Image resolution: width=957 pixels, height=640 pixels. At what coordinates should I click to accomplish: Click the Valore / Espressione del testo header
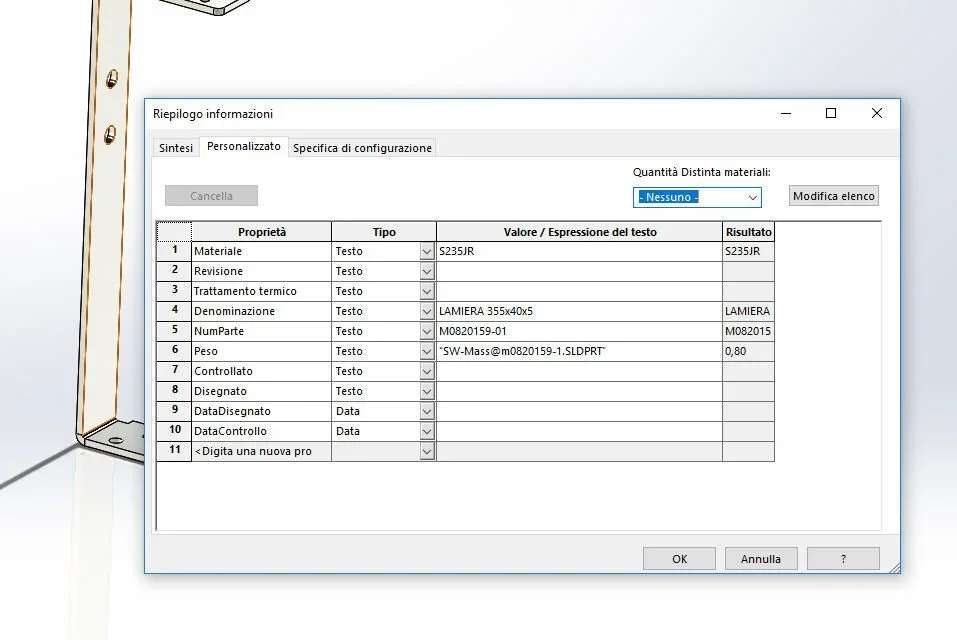[579, 232]
